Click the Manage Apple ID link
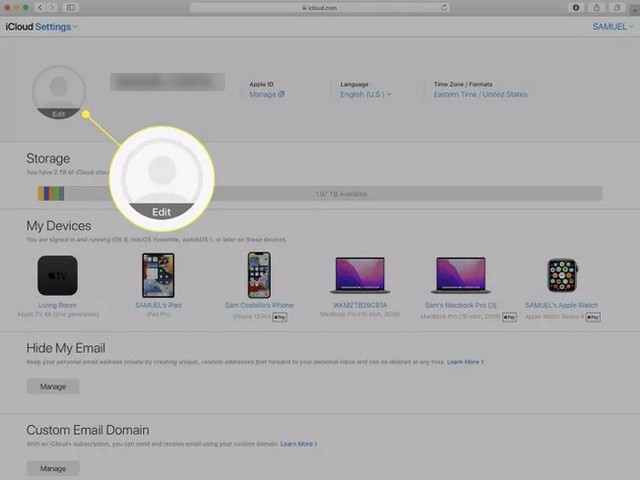The width and height of the screenshot is (640, 480). click(x=266, y=94)
